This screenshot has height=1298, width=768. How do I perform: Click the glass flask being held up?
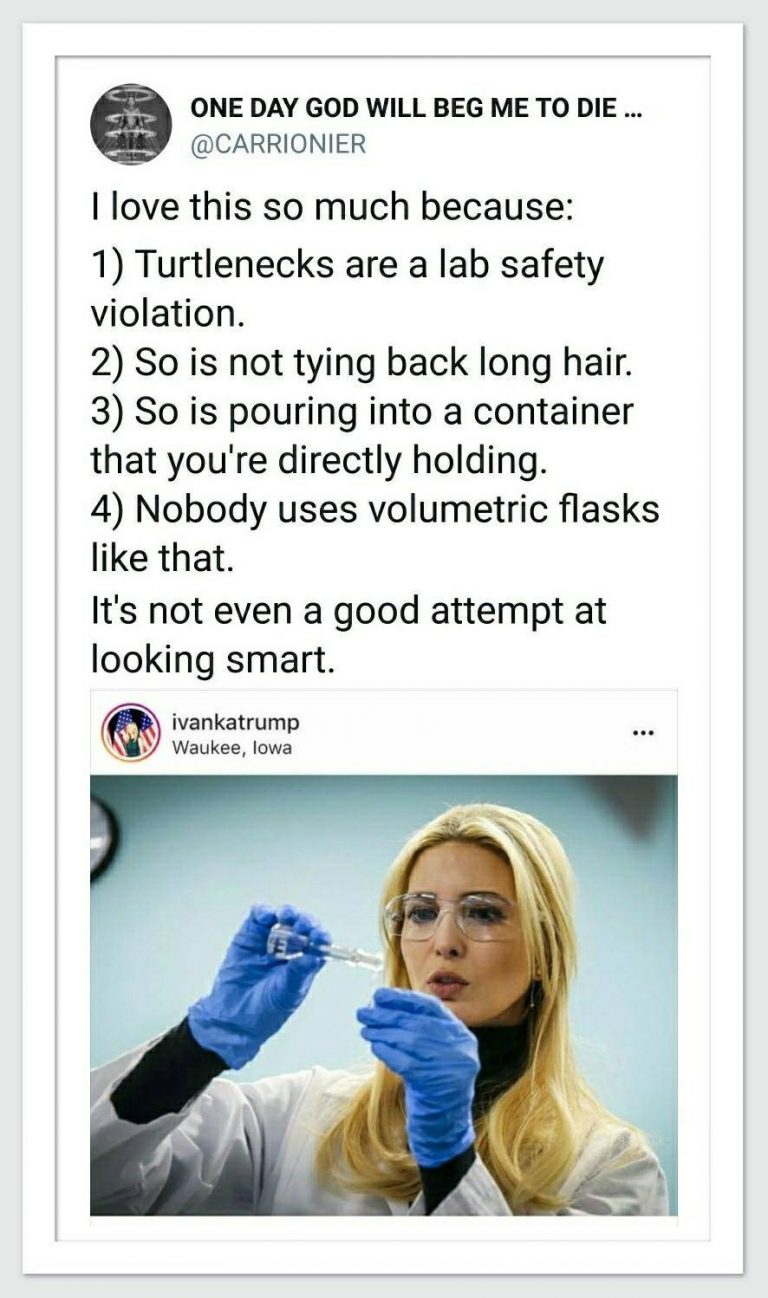(325, 947)
